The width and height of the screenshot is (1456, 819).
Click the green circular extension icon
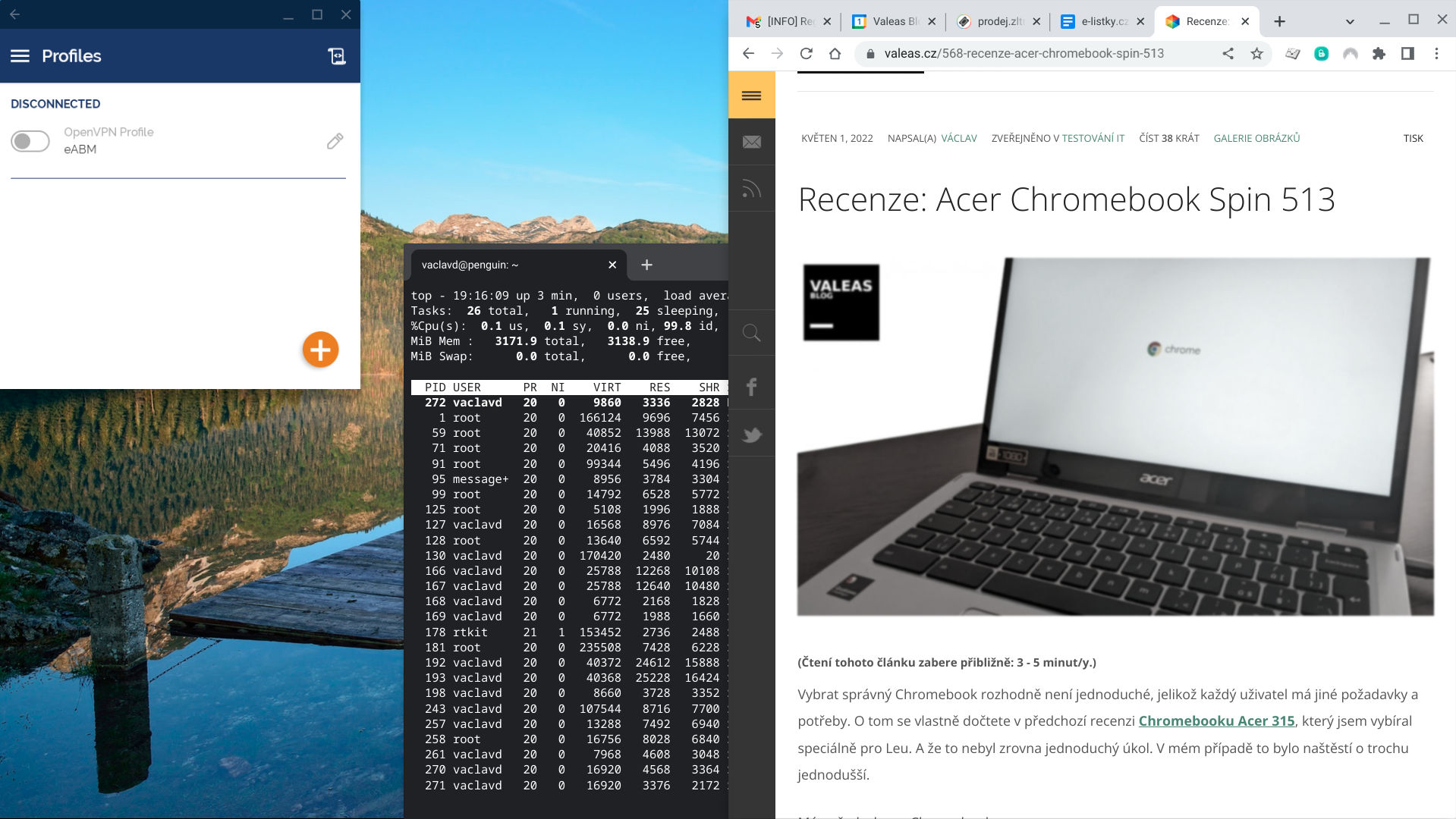click(x=1322, y=54)
